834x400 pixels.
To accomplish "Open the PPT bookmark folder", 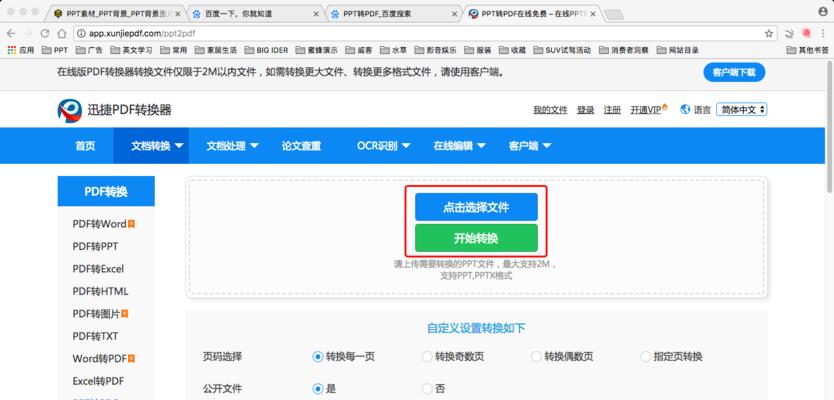I will (55, 50).
